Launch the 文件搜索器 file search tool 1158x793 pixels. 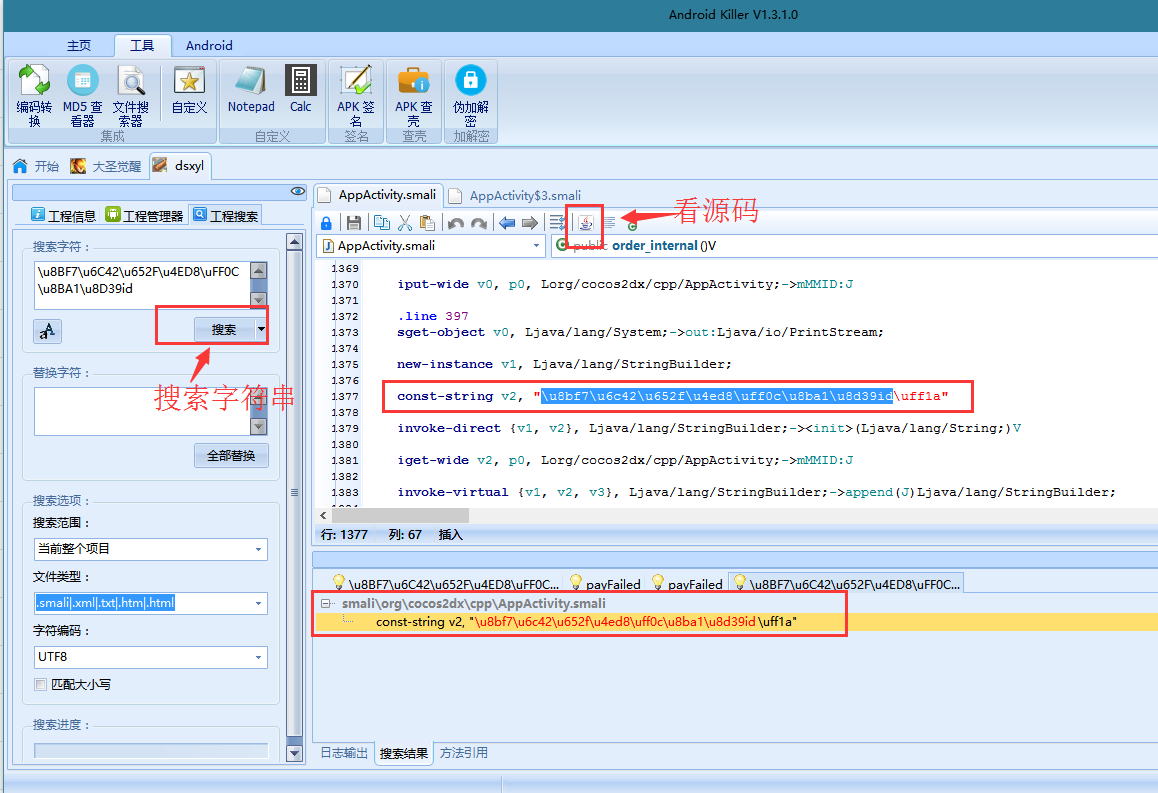point(131,95)
